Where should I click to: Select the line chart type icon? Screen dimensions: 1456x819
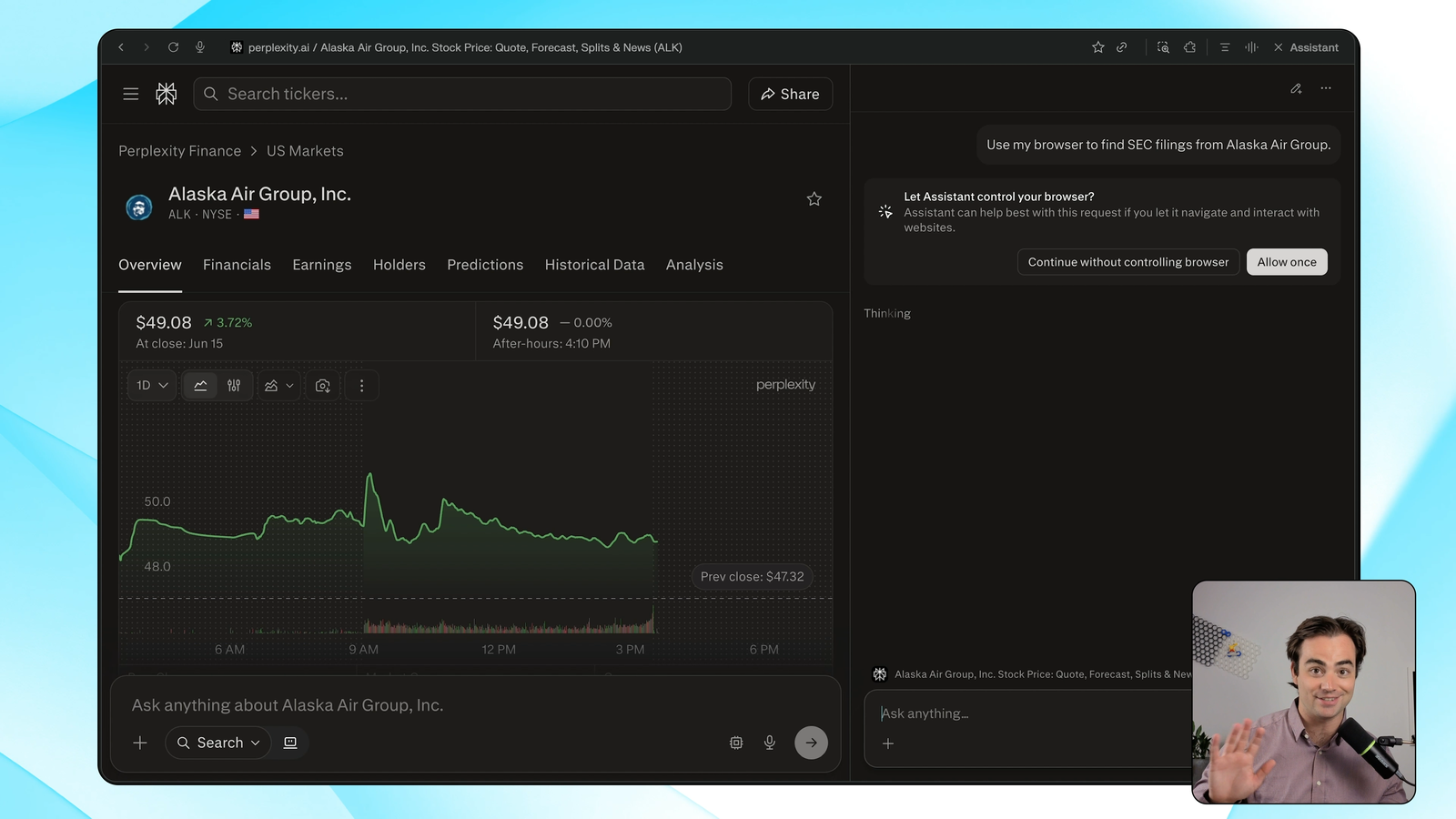(x=200, y=386)
